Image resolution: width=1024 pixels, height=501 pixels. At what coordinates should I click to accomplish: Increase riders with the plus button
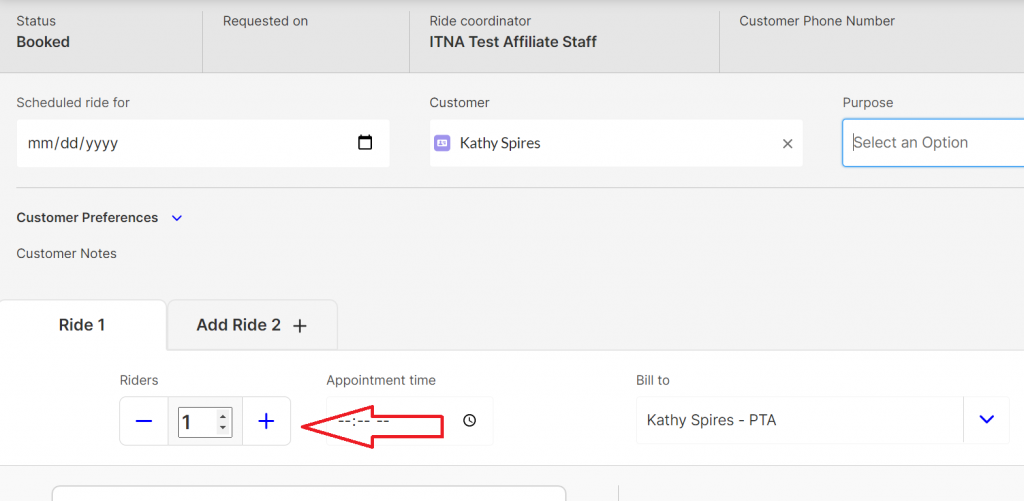click(266, 422)
